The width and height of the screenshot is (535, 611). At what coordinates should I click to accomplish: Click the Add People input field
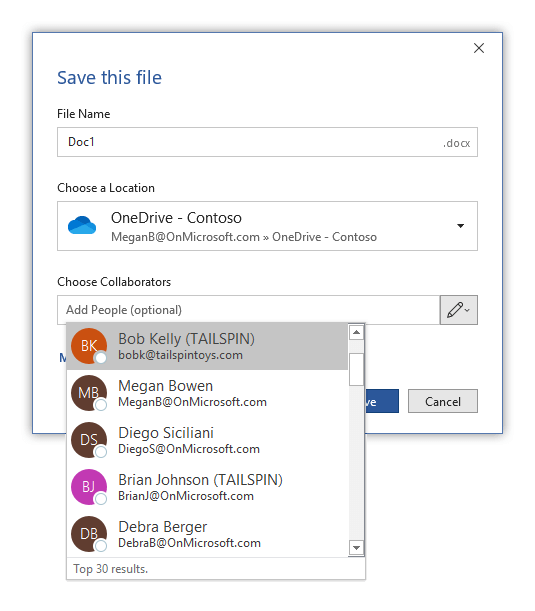tap(248, 310)
